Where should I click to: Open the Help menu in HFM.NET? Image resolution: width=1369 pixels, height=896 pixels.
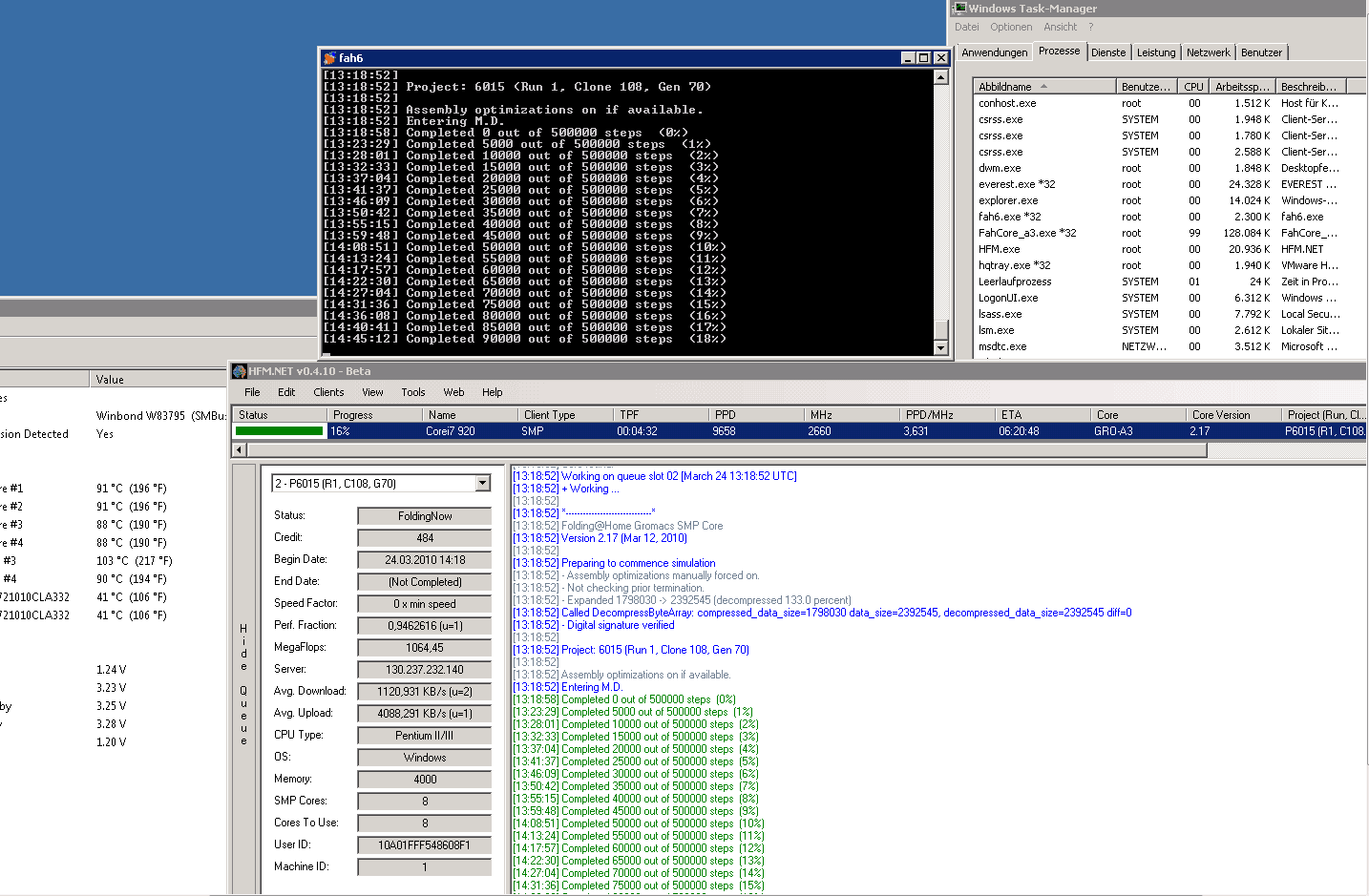[492, 392]
